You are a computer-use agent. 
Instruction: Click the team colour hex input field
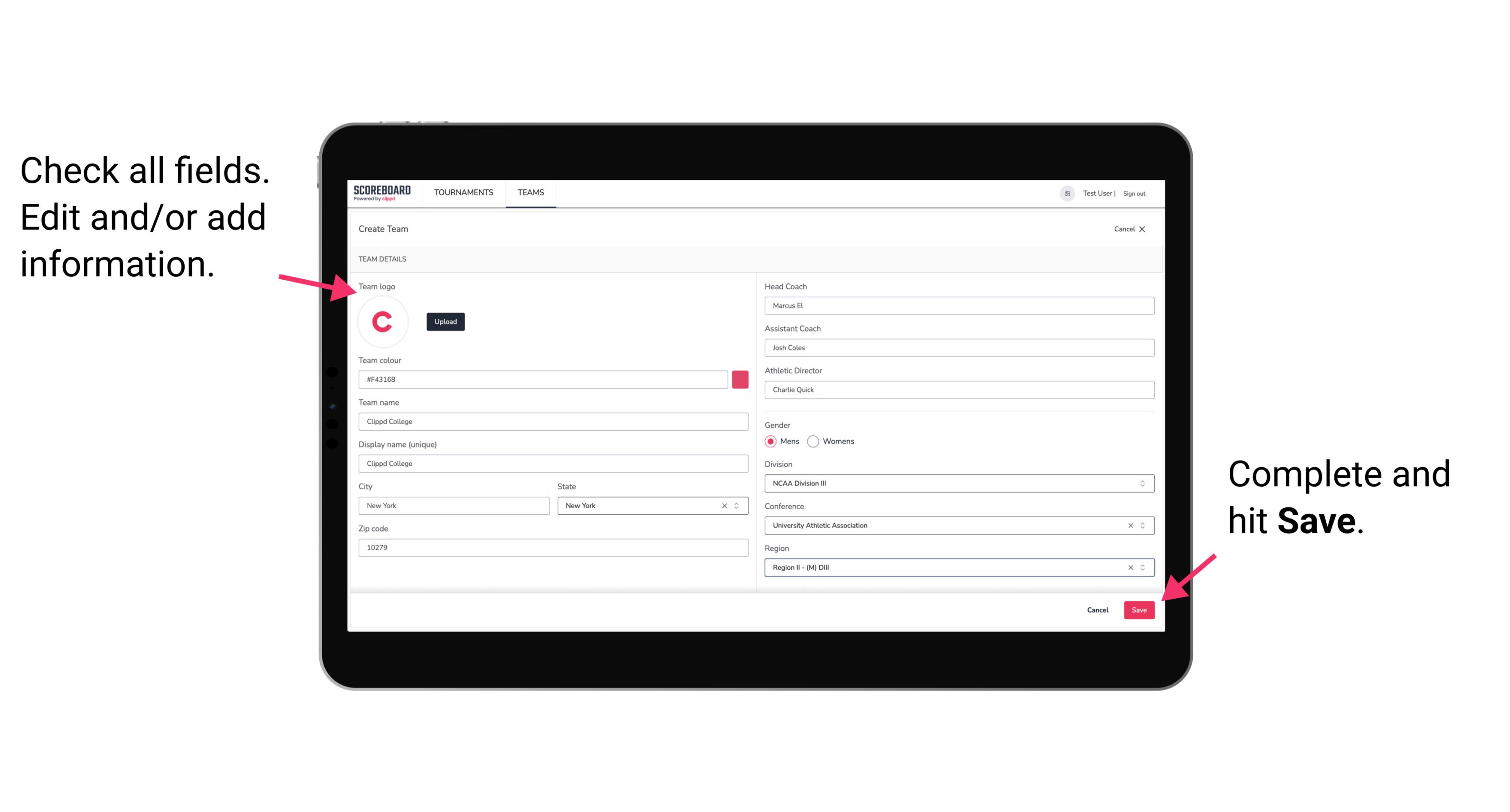(544, 379)
